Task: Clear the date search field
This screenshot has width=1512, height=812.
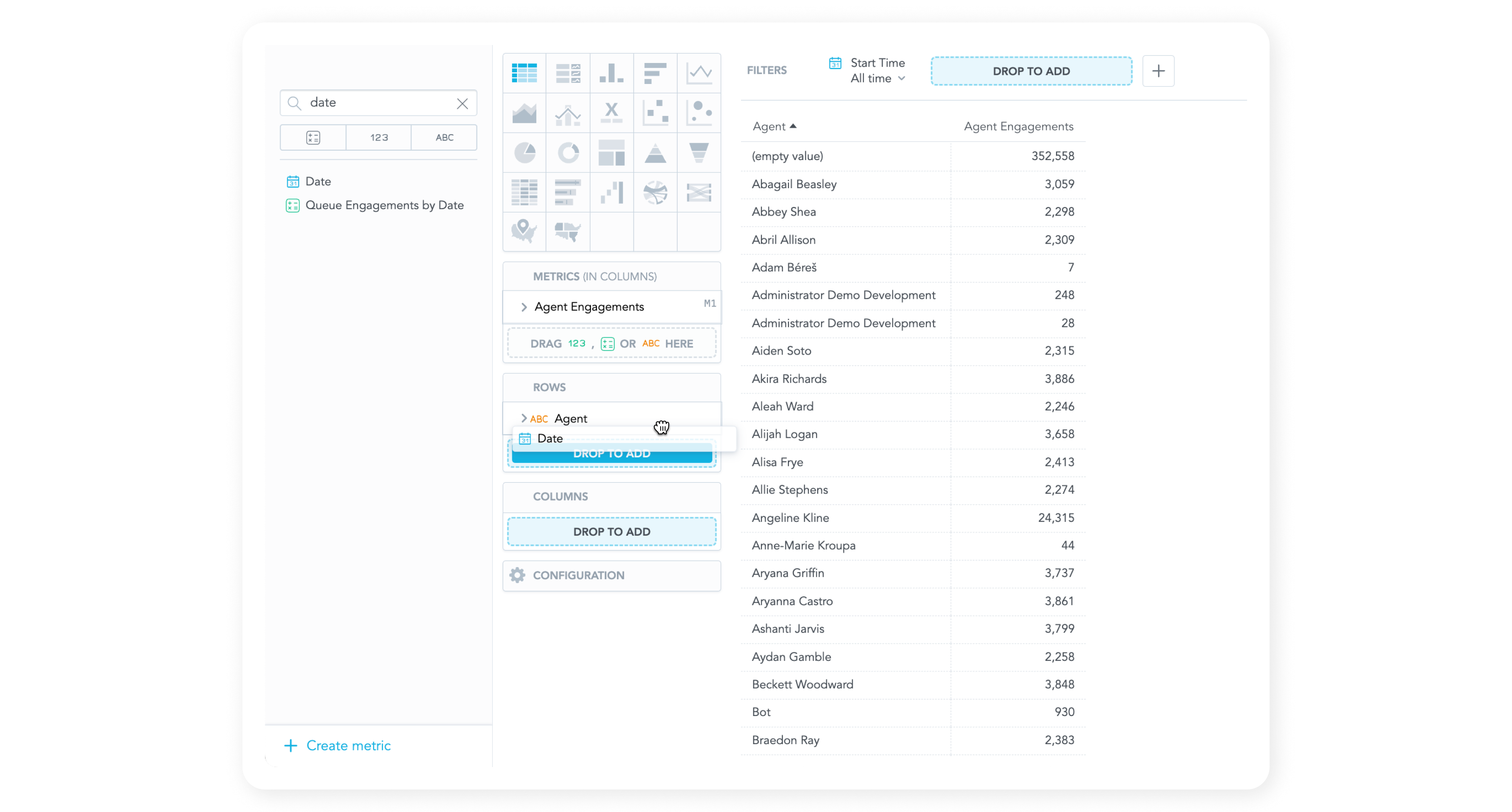Action: click(462, 103)
